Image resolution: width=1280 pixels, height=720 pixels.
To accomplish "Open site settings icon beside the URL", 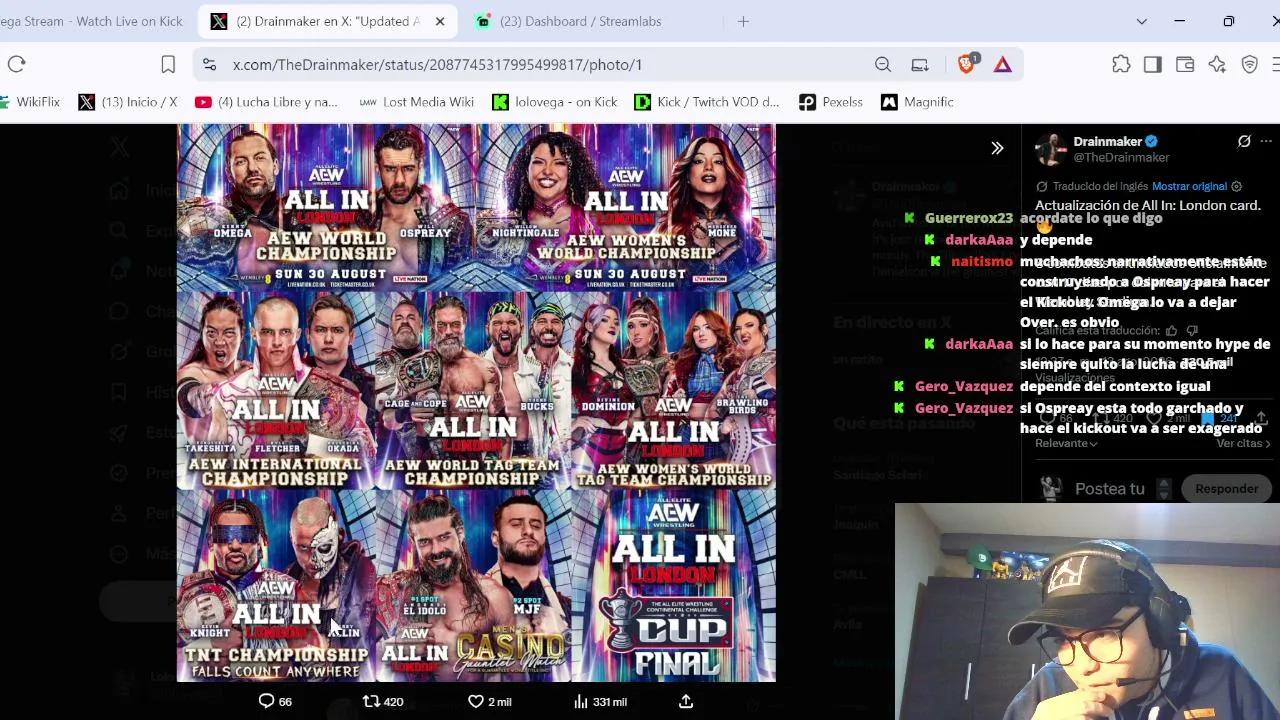I will point(209,64).
